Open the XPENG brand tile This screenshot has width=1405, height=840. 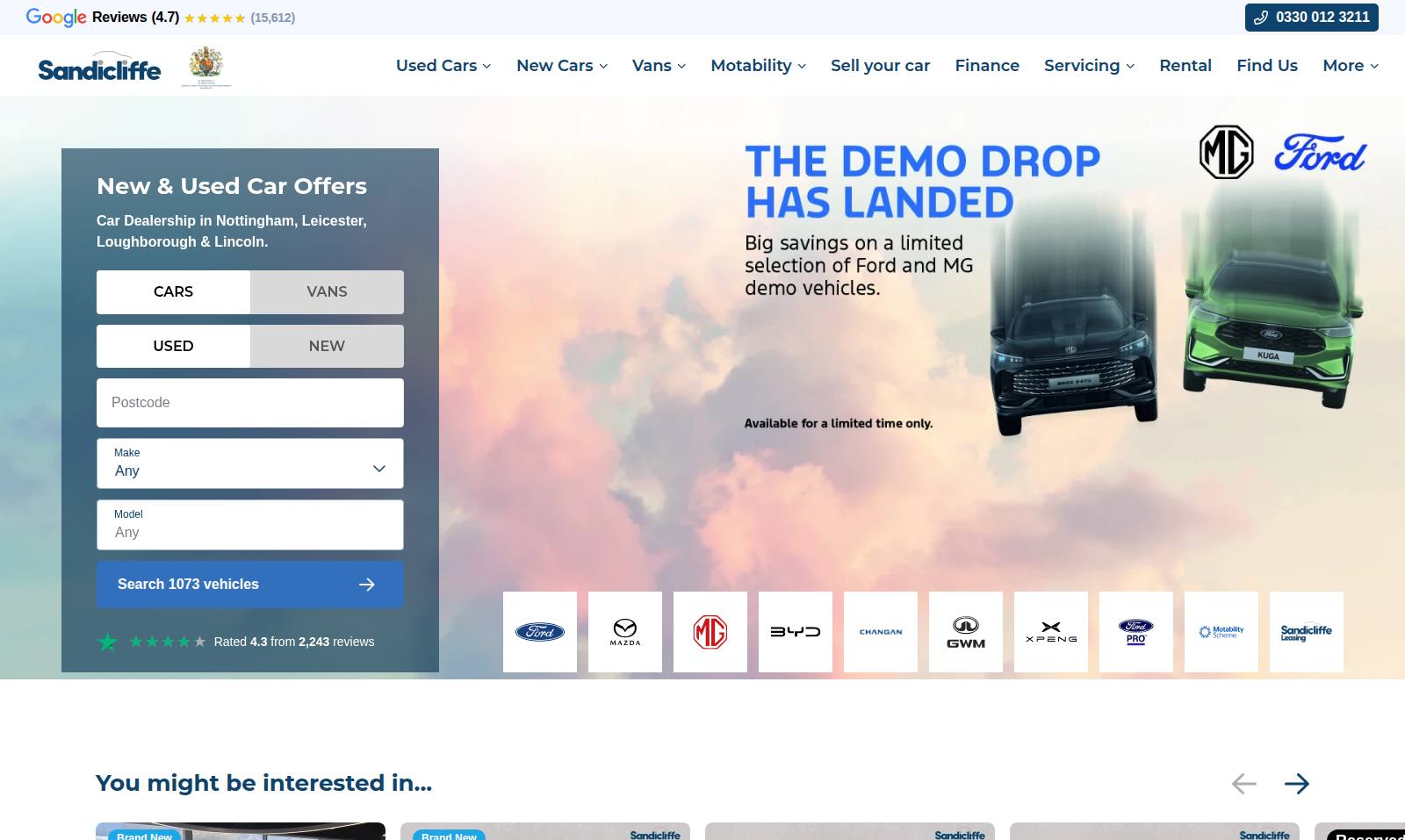point(1051,632)
